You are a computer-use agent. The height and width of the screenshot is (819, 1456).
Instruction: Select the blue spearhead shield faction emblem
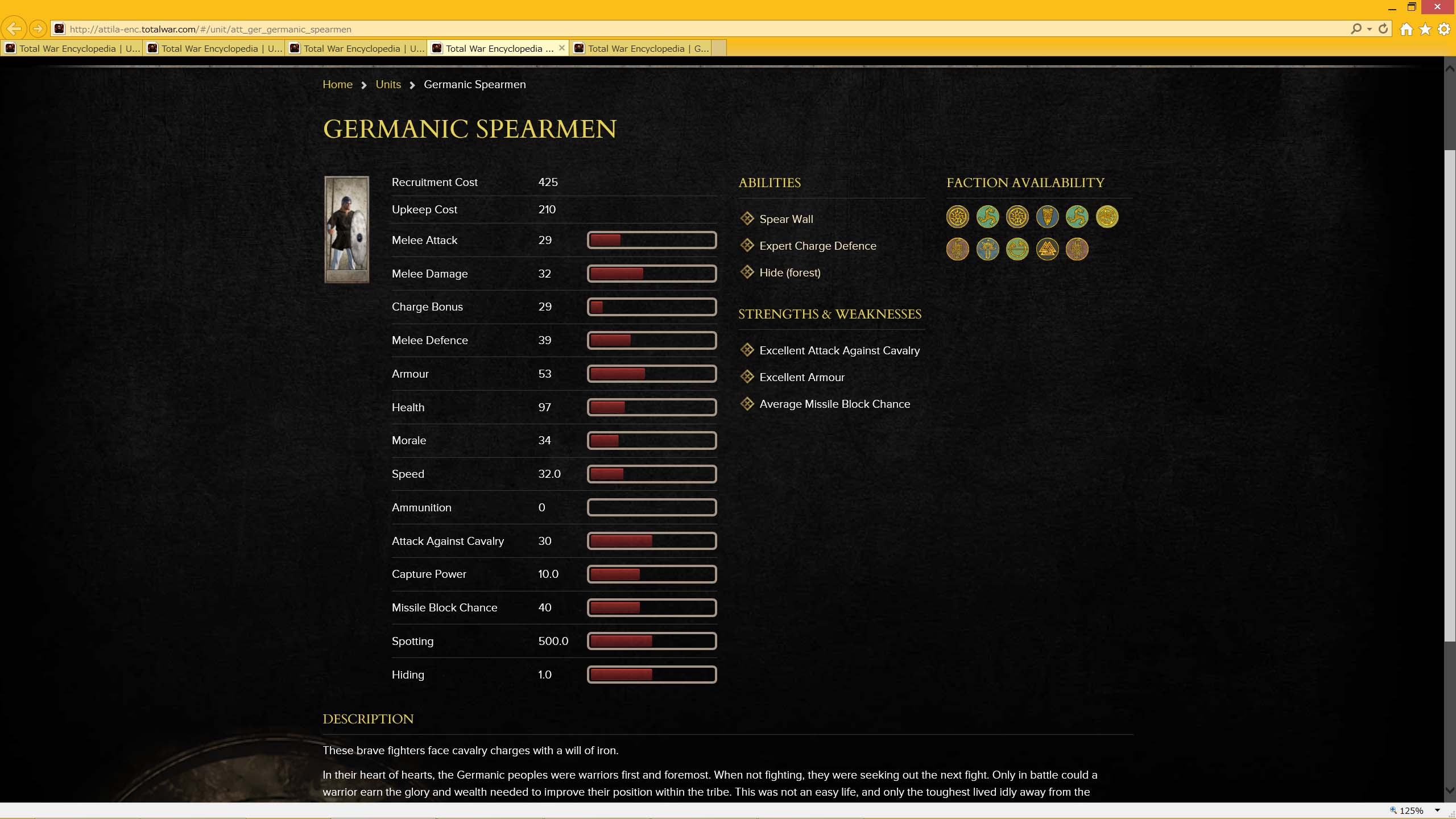1047,216
